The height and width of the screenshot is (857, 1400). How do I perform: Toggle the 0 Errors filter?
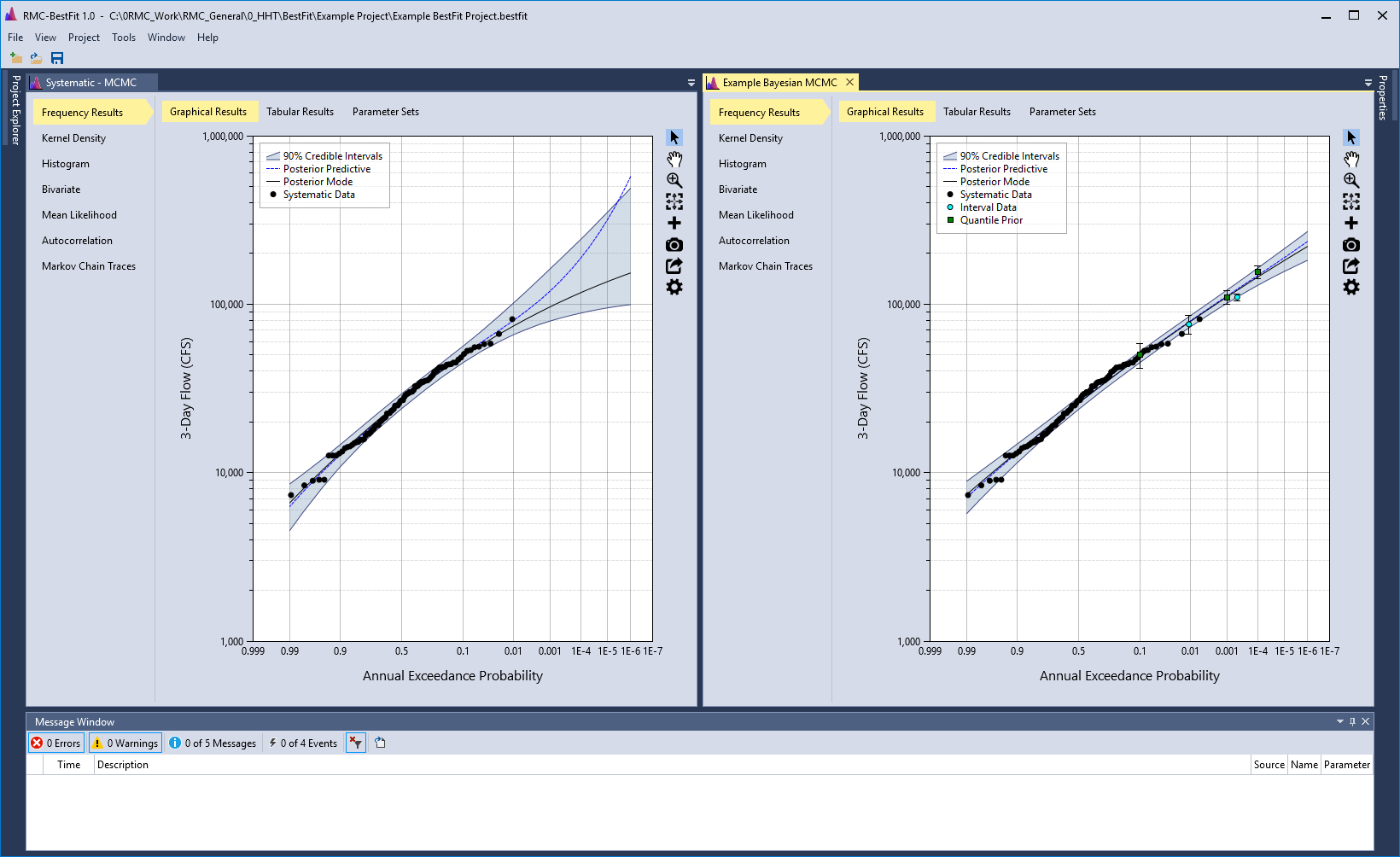pos(56,743)
